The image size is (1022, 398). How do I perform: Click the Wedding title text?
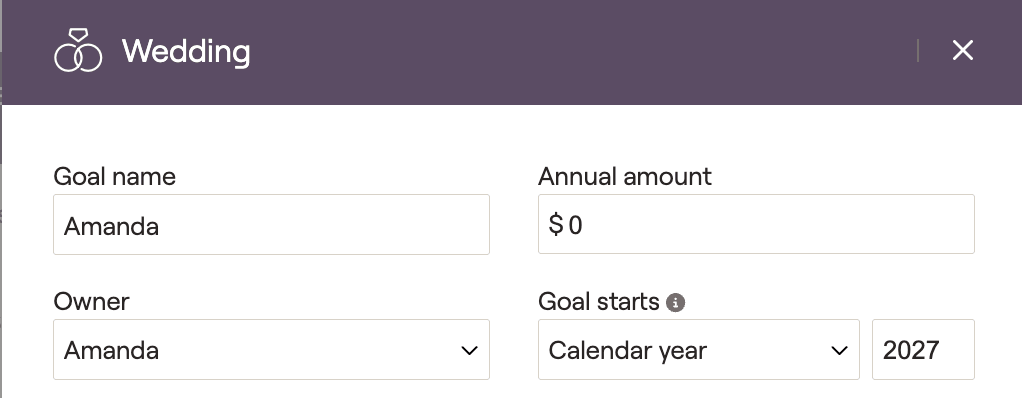[x=186, y=51]
